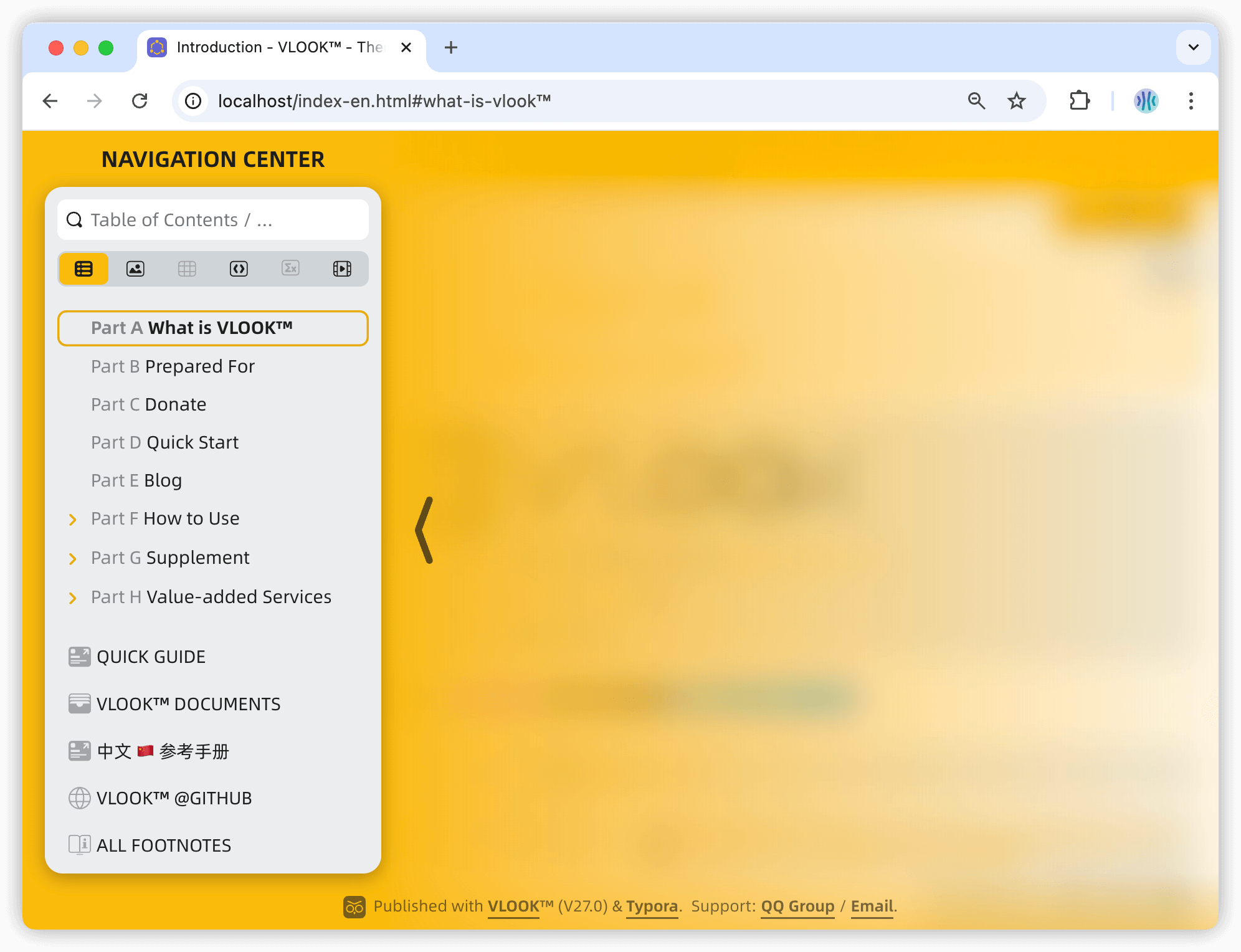Open the Email support link

872,907
